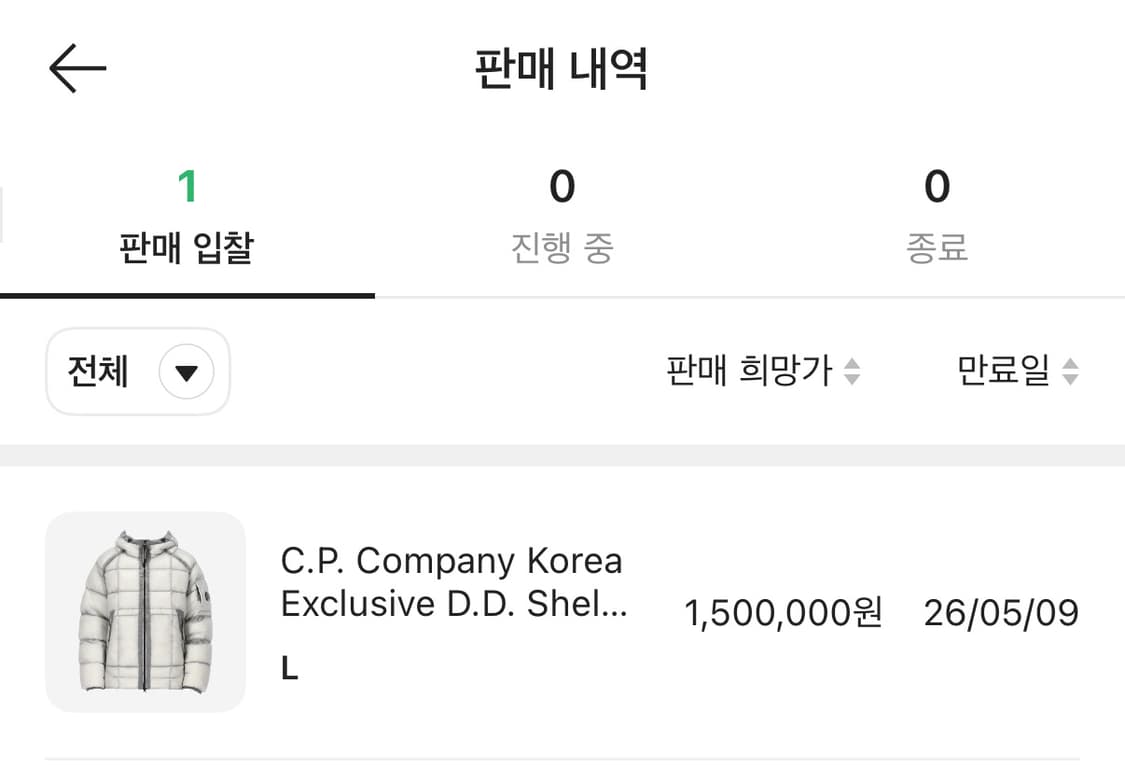Open the 전체 filter dropdown
Viewport: 1125px width, 784px height.
pyautogui.click(x=137, y=371)
